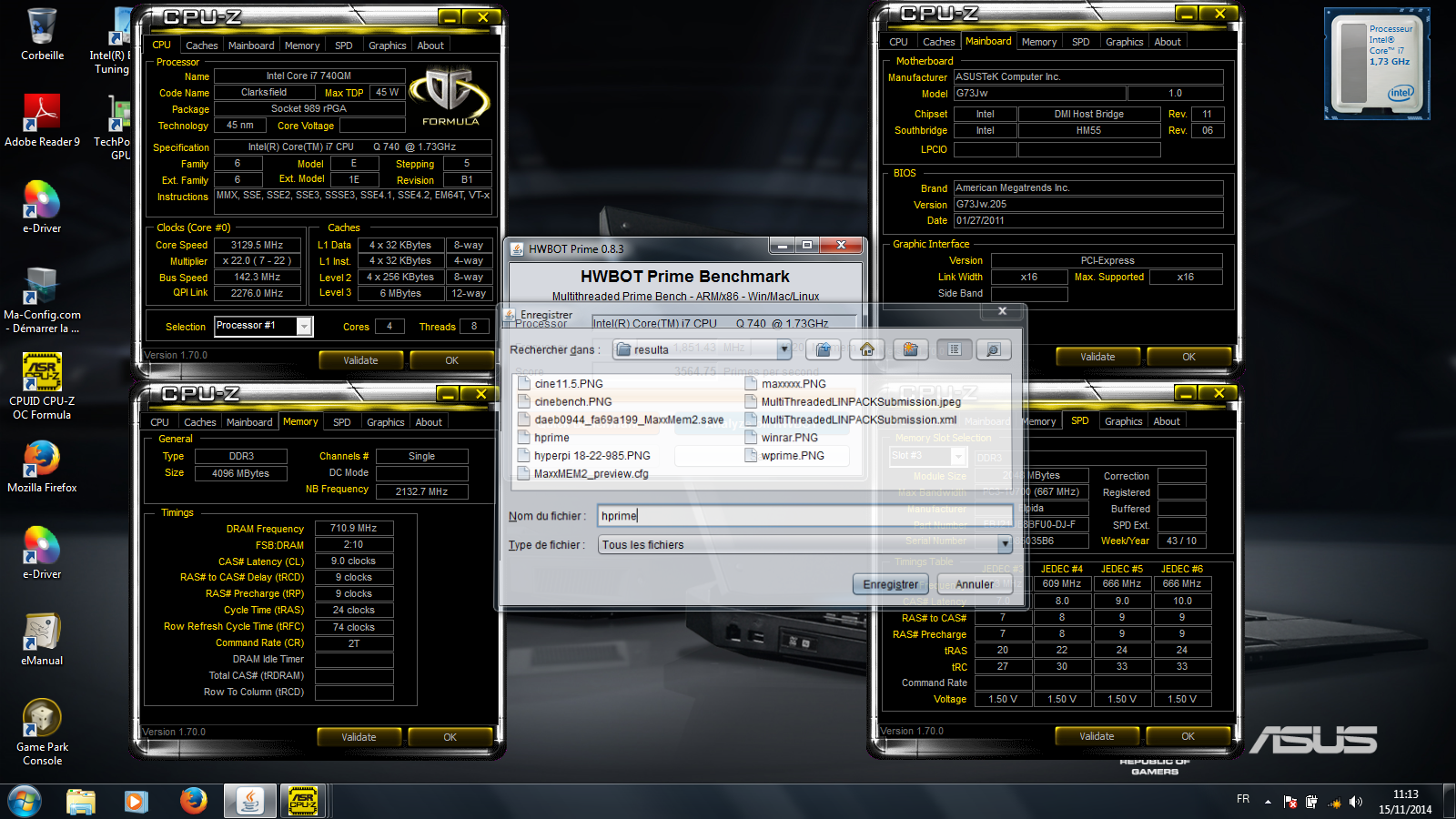Image resolution: width=1456 pixels, height=819 pixels.
Task: Switch to Firefox on the taskbar
Action: click(x=193, y=802)
